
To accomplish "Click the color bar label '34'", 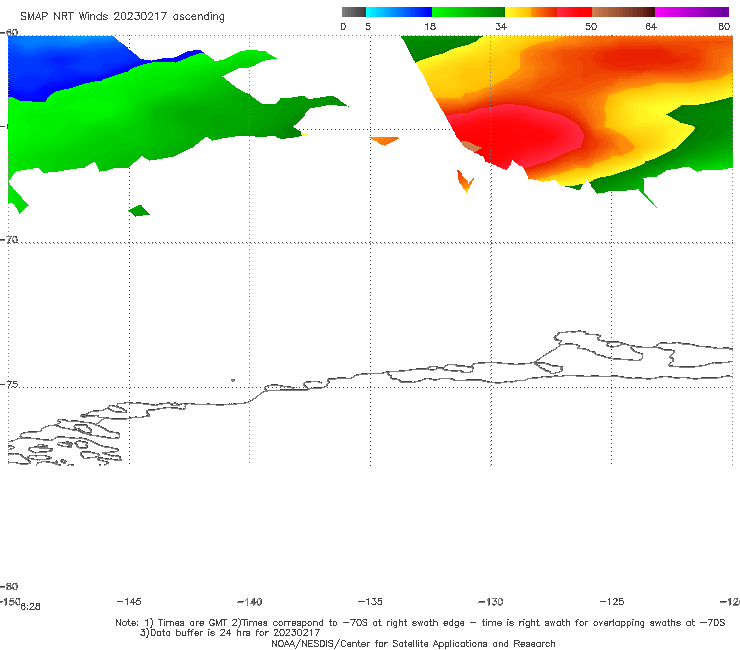I will 501,26.
